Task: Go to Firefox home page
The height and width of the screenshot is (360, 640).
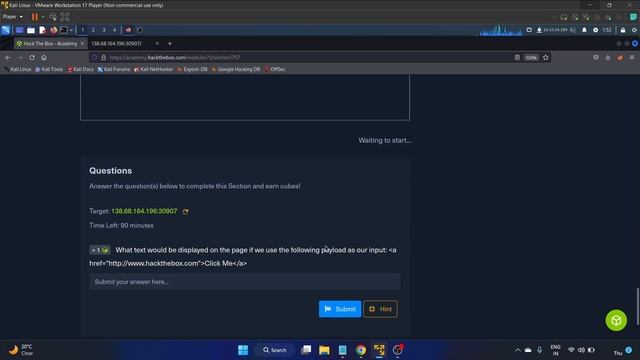Action: pyautogui.click(x=44, y=58)
